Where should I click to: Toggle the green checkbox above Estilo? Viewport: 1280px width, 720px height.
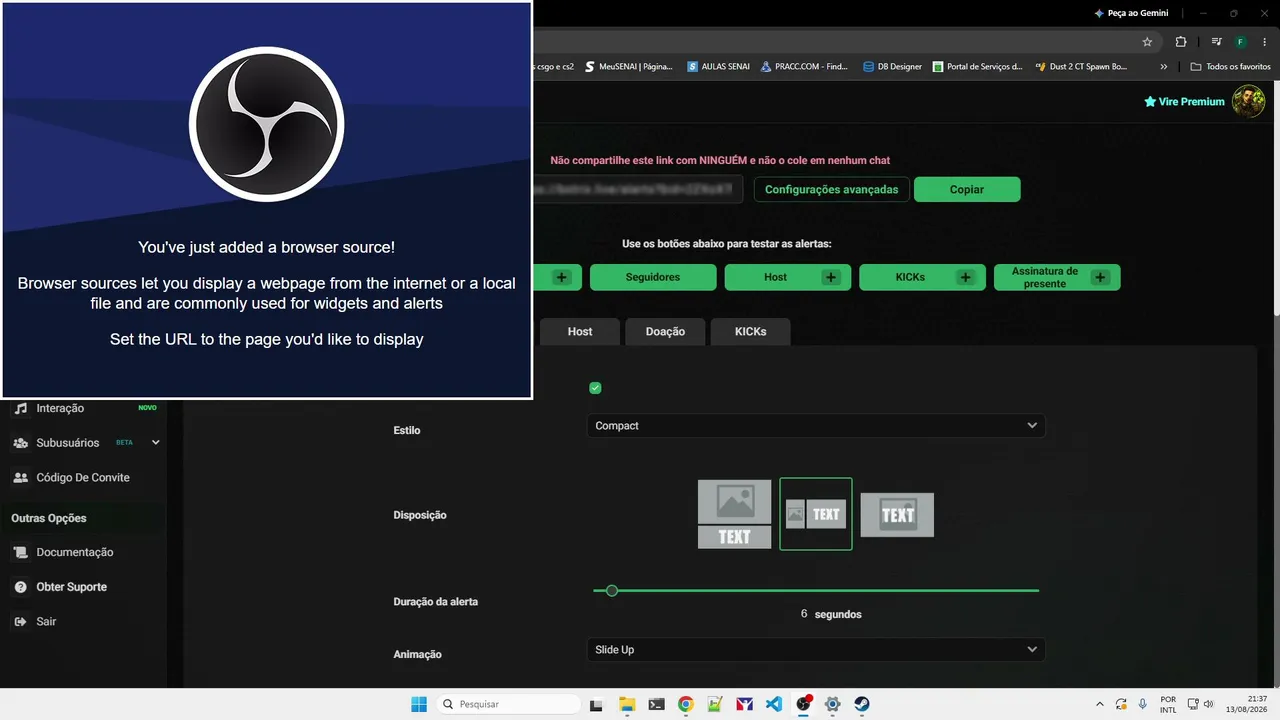595,388
